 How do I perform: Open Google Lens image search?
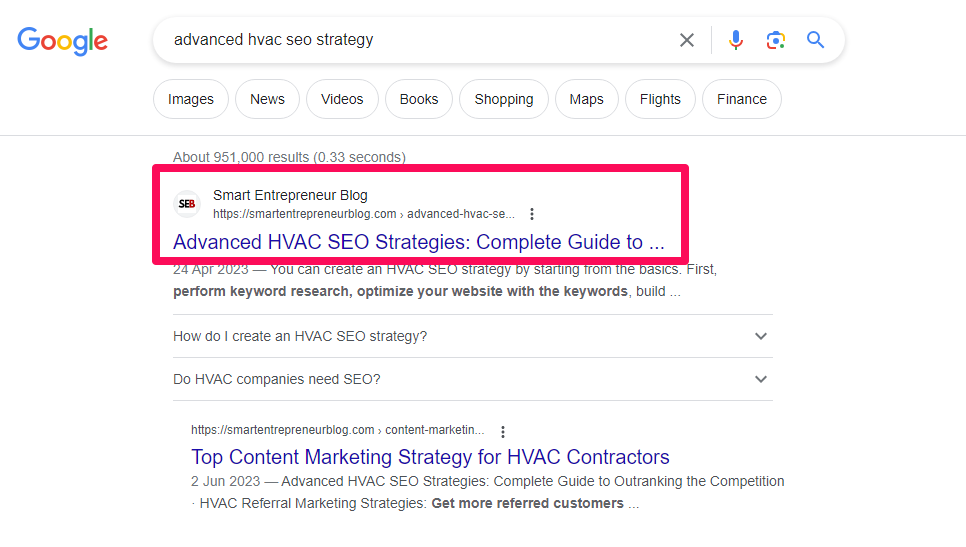[776, 40]
